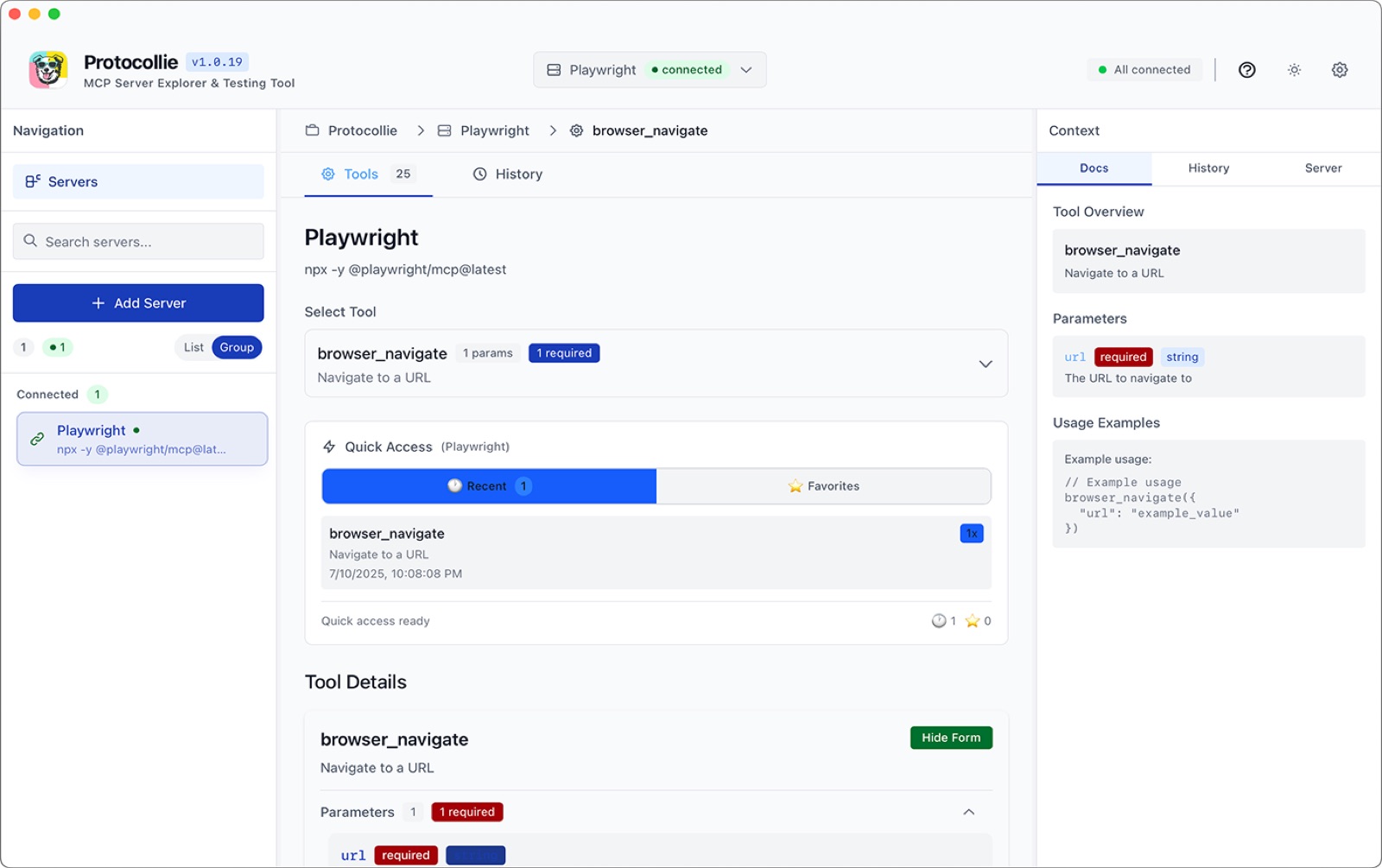This screenshot has width=1382, height=868.
Task: Click the Search servers input field
Action: coord(138,242)
